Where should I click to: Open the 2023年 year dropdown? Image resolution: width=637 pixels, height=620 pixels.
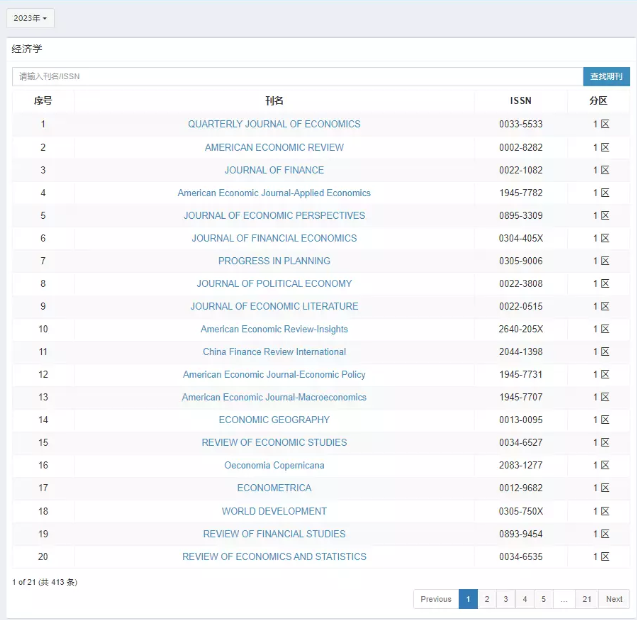(x=30, y=18)
